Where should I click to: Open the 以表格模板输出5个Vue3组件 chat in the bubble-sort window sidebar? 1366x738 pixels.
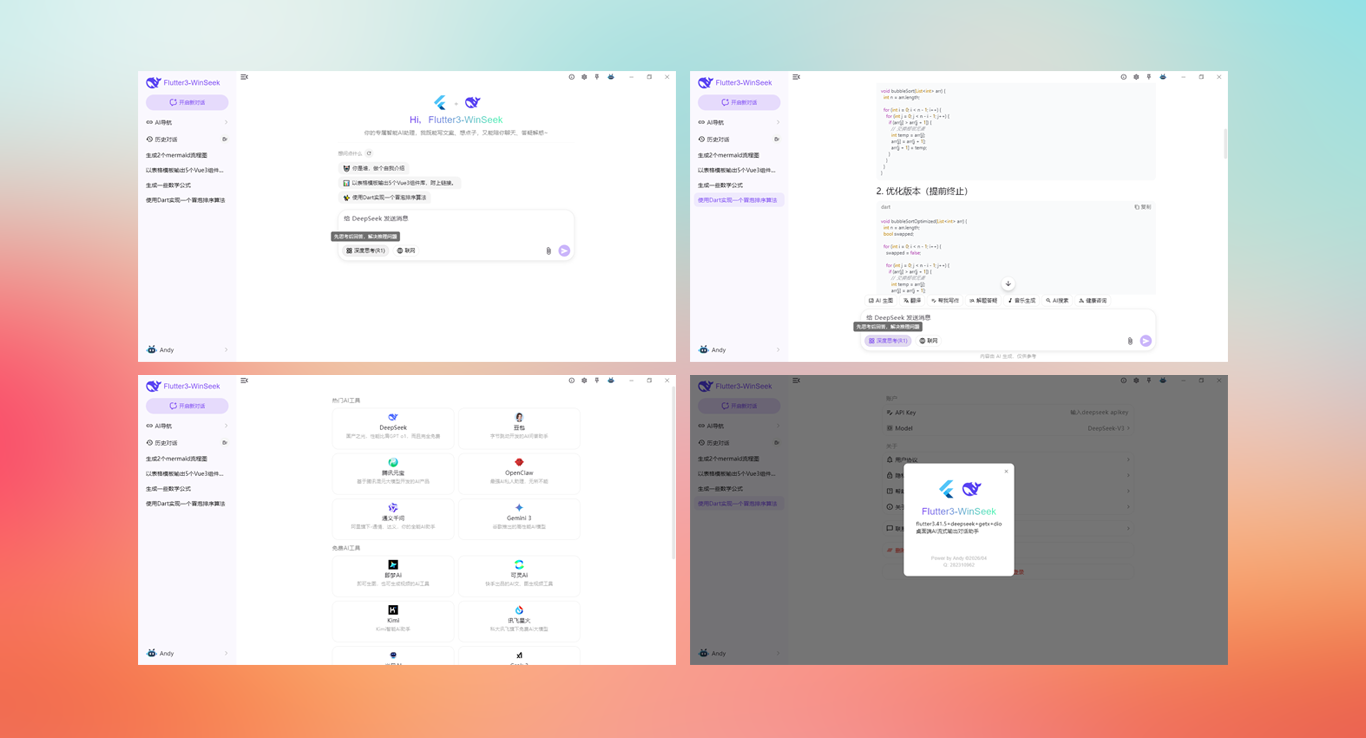[737, 170]
